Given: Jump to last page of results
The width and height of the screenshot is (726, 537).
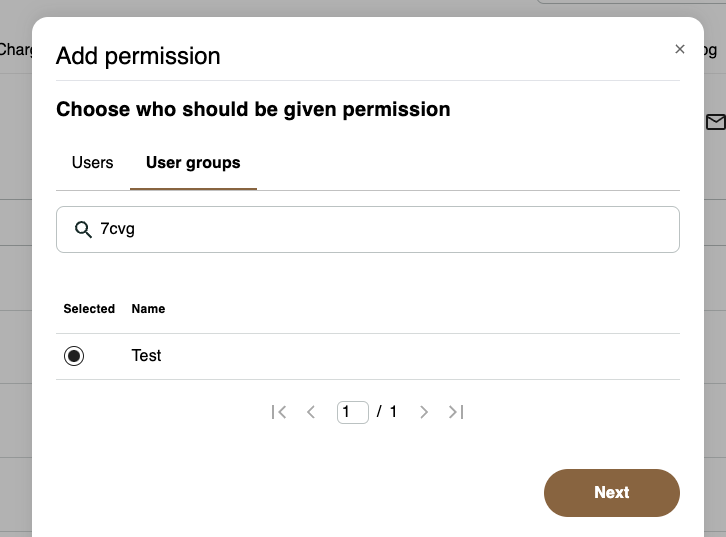Looking at the screenshot, I should coord(456,412).
